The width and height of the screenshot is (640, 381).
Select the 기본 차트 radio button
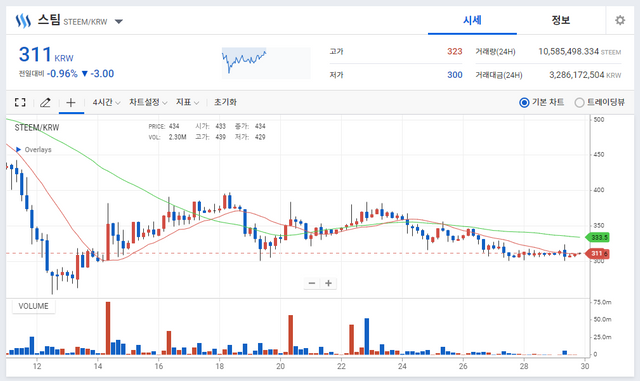(x=524, y=102)
